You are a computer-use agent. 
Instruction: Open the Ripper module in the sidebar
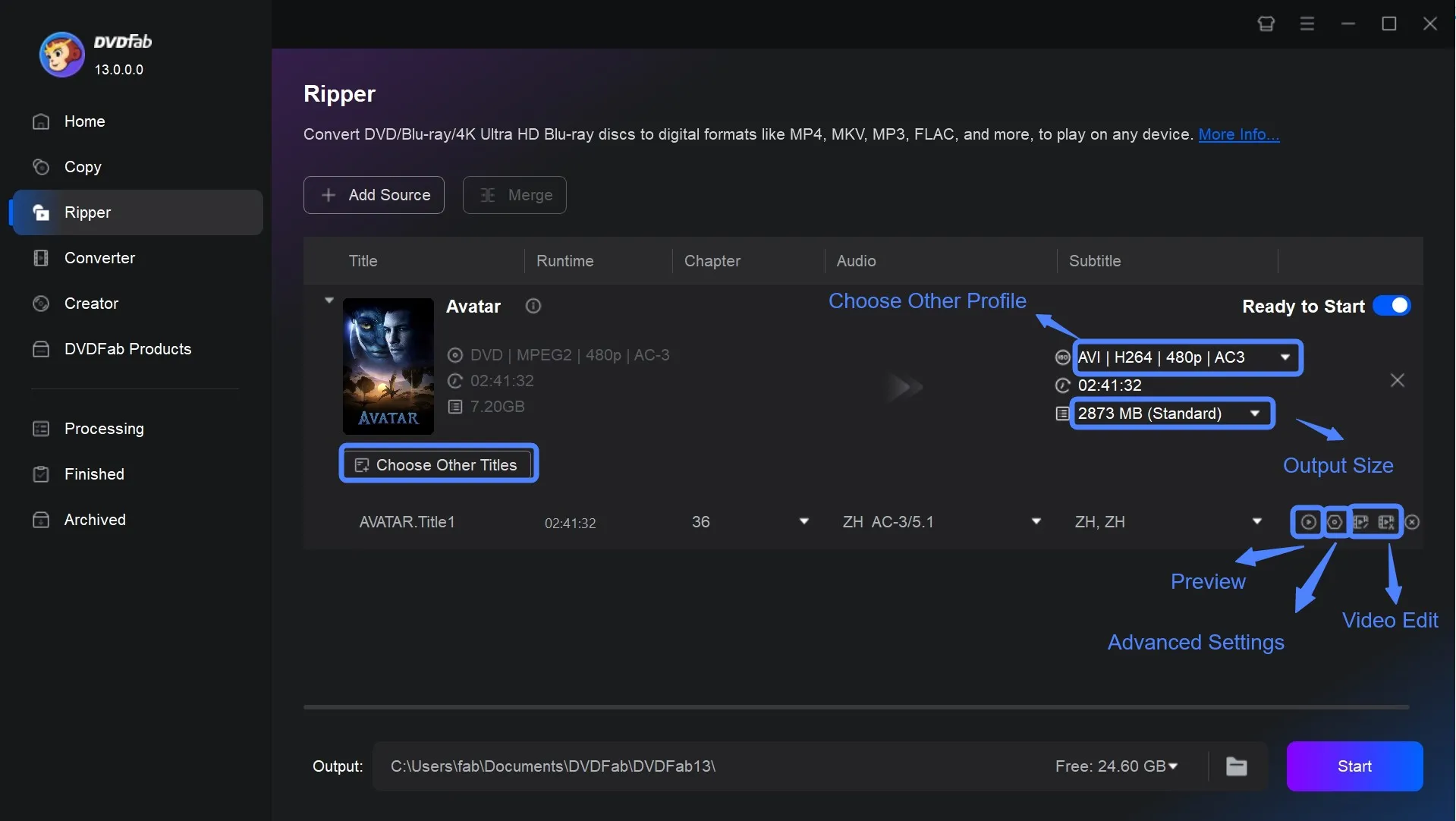tap(89, 212)
